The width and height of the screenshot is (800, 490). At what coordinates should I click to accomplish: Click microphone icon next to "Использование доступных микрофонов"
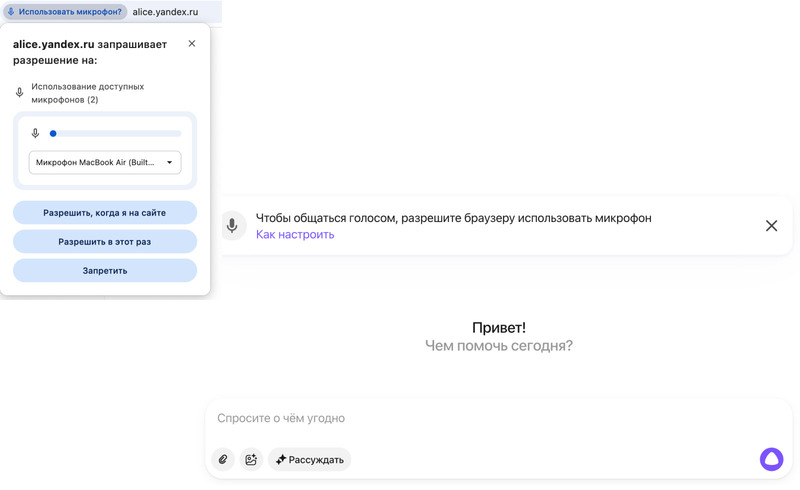point(19,93)
